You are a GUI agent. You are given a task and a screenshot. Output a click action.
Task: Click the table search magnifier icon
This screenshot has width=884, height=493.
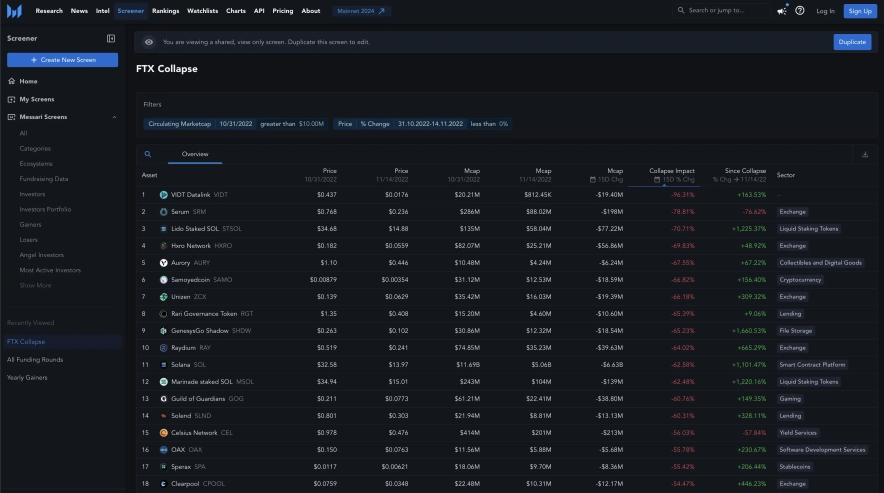click(x=148, y=155)
